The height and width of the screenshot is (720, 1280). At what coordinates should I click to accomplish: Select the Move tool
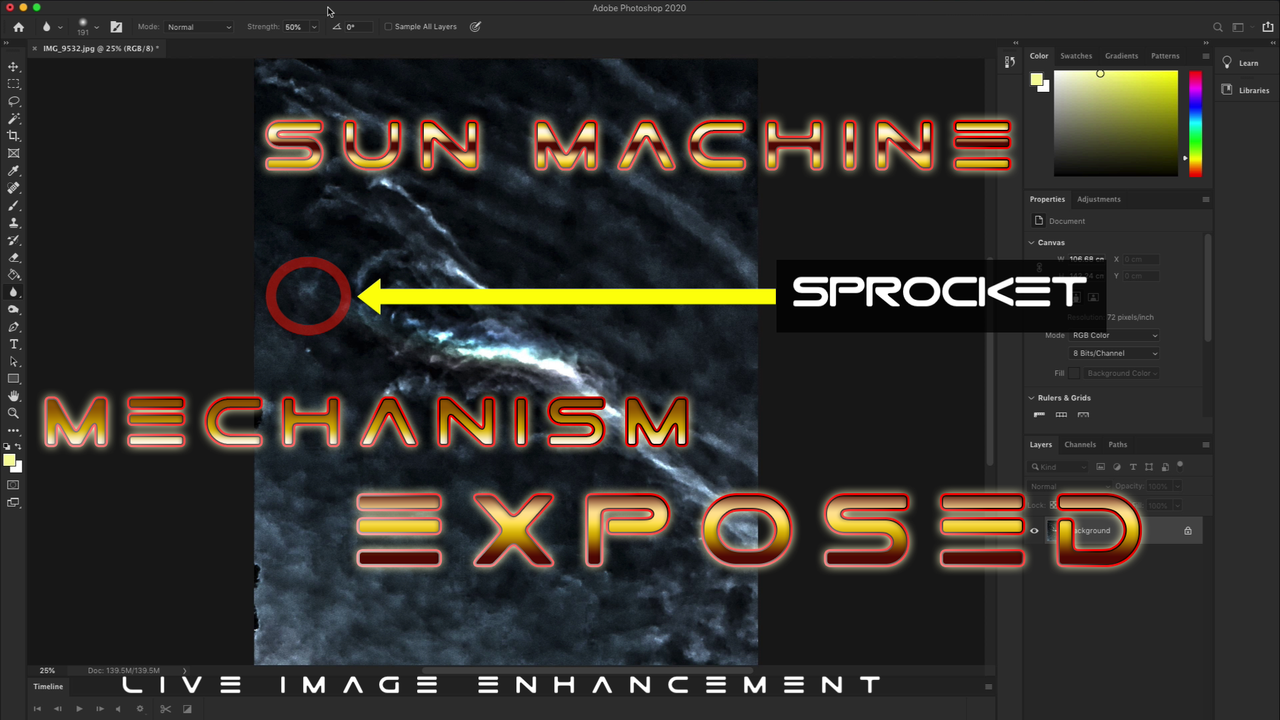tap(14, 67)
